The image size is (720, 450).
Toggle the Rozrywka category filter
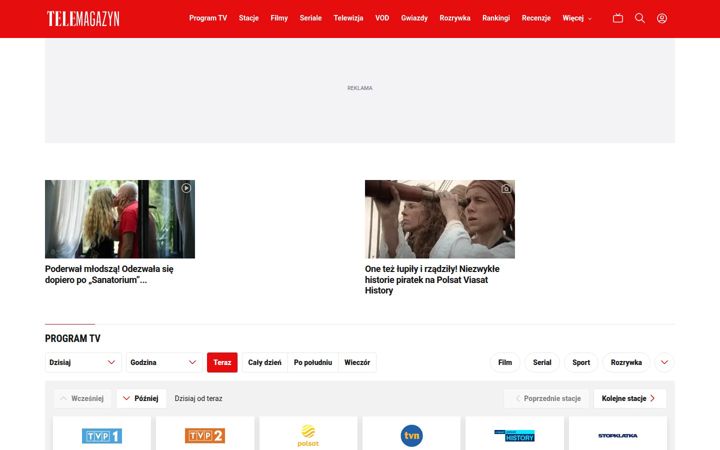626,362
